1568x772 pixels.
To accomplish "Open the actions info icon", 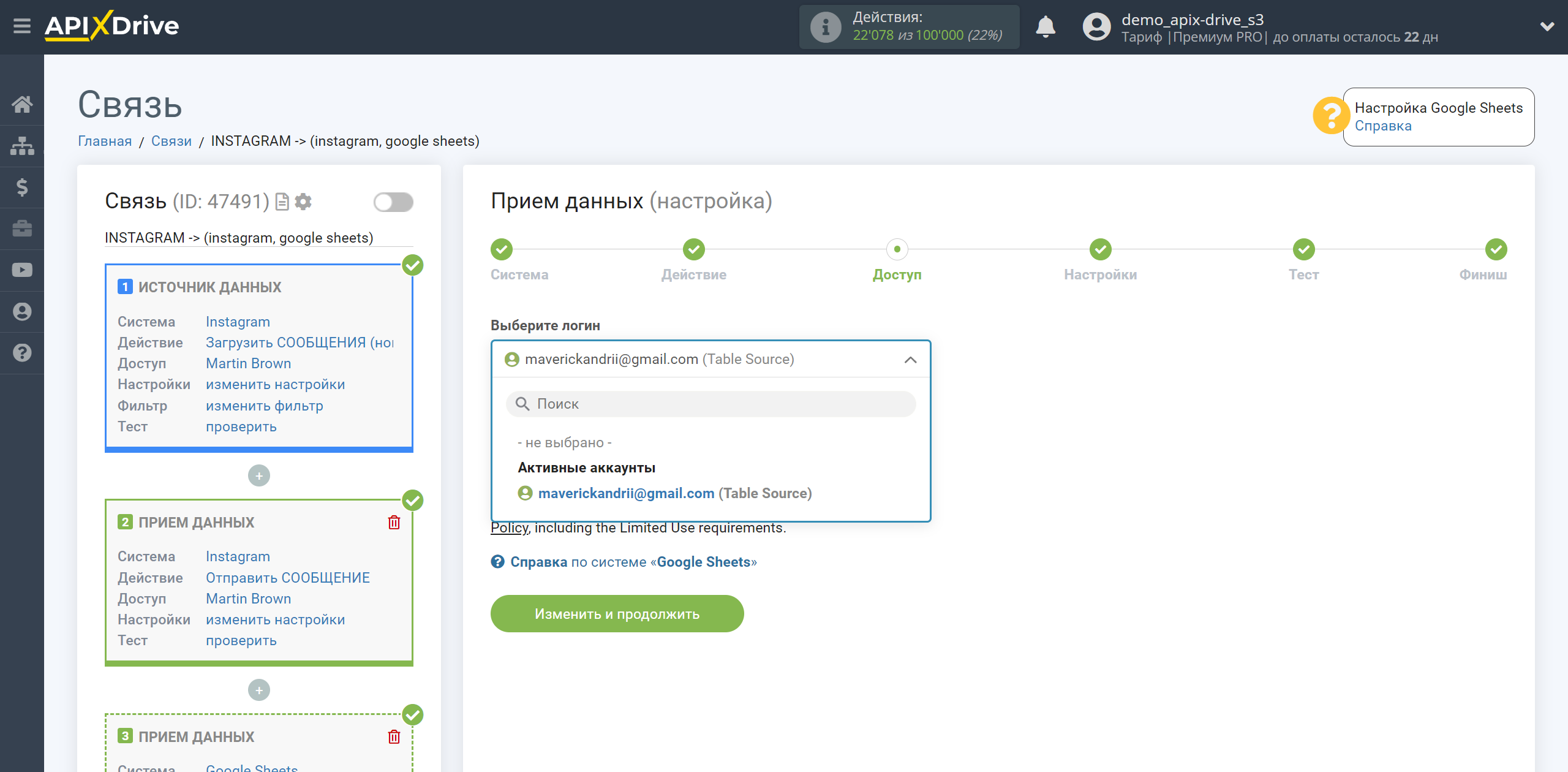I will click(x=825, y=27).
